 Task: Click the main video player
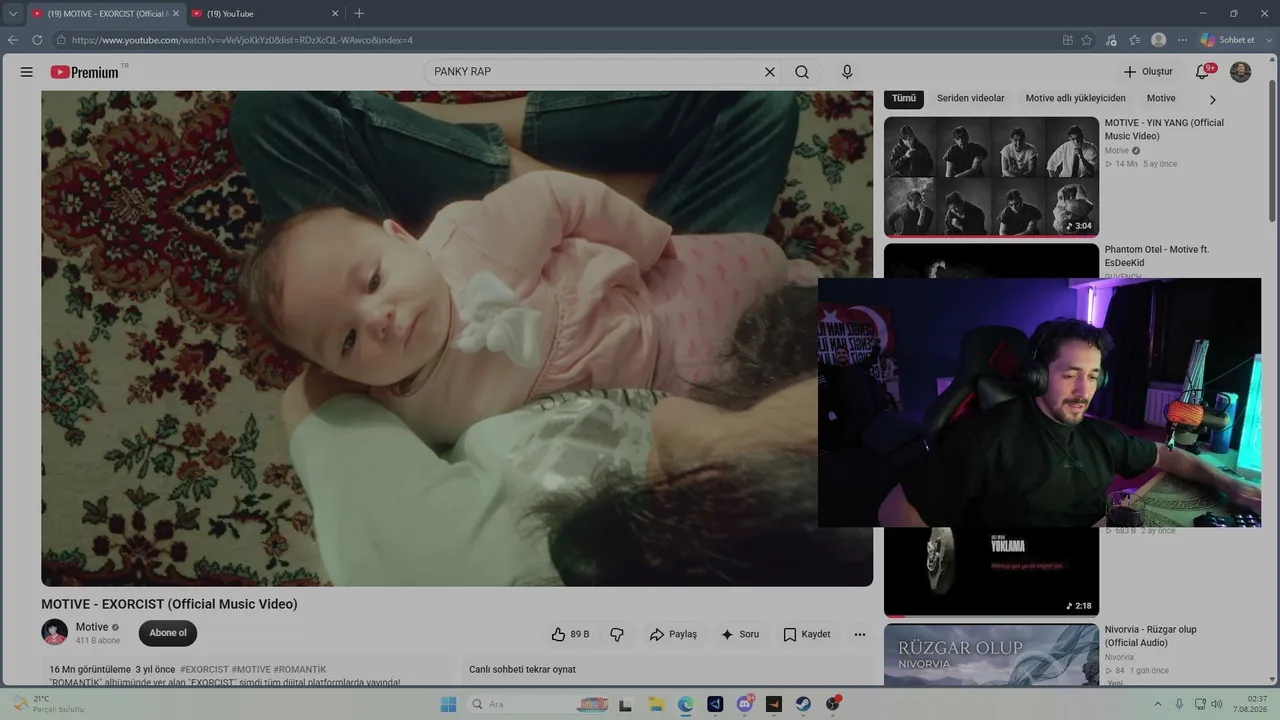pos(457,338)
